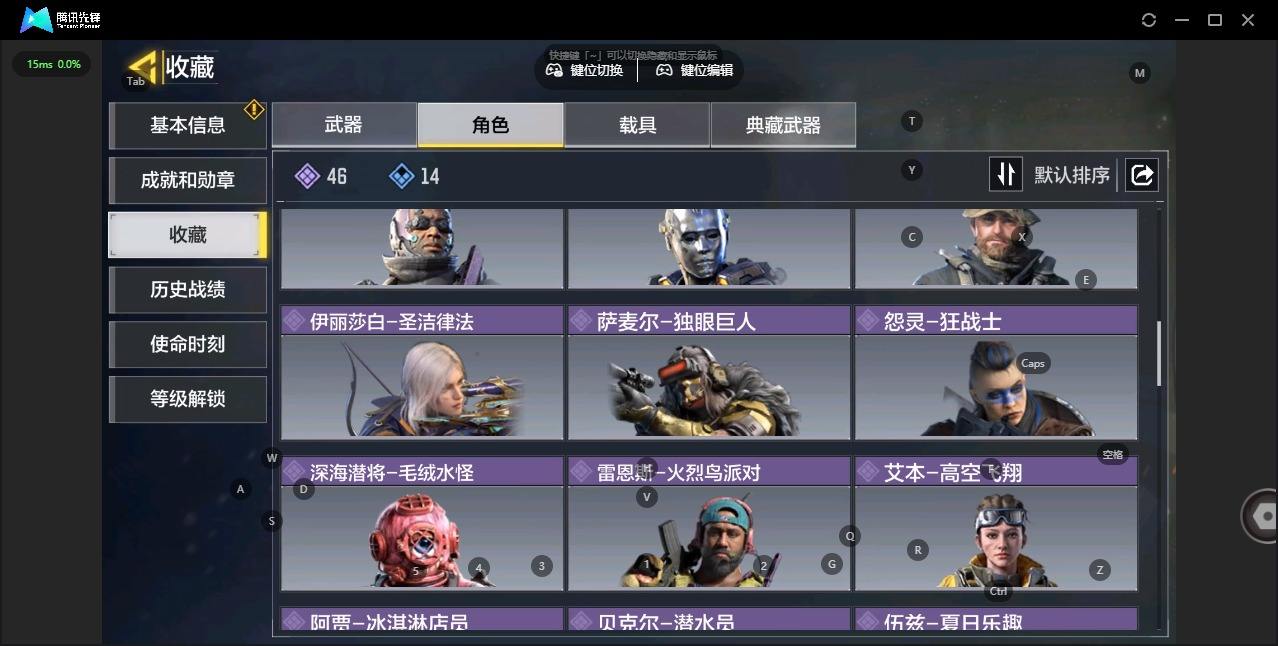Screen dimensions: 1278x646
Task: Open the 默认排序 sort dropdown
Action: click(x=1072, y=176)
